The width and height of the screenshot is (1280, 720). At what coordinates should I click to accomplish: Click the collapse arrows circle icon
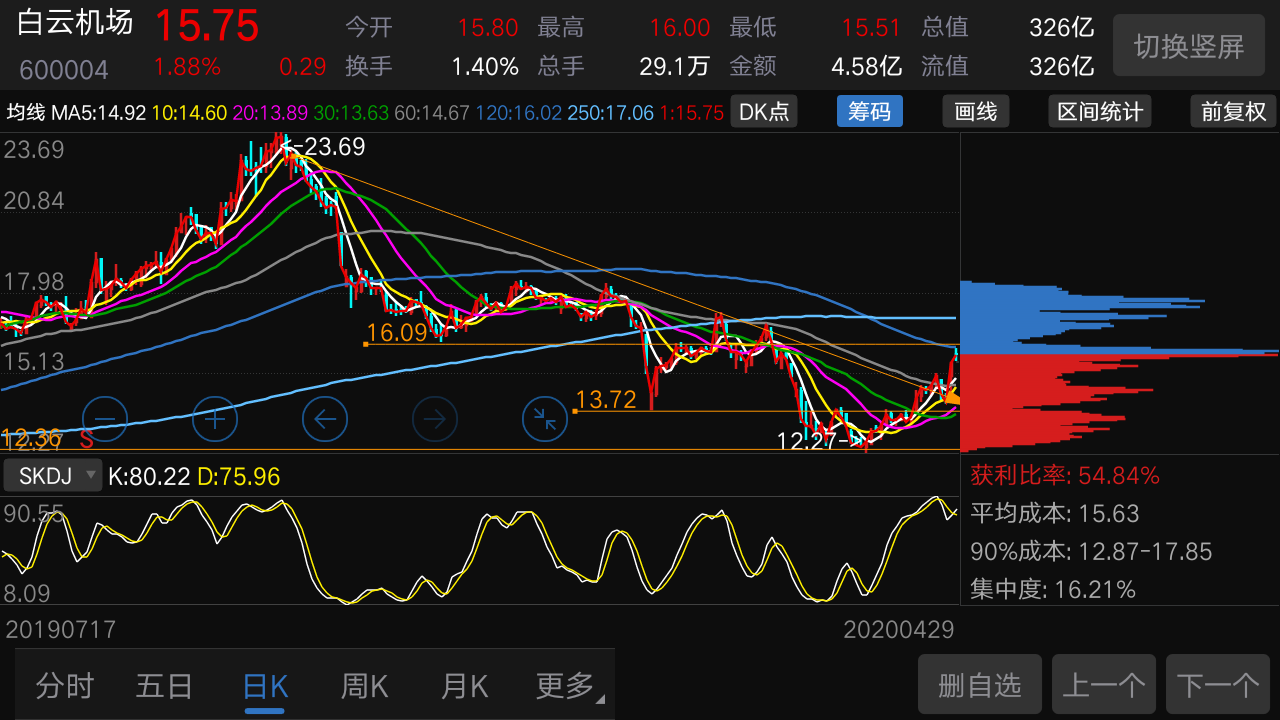click(x=545, y=419)
